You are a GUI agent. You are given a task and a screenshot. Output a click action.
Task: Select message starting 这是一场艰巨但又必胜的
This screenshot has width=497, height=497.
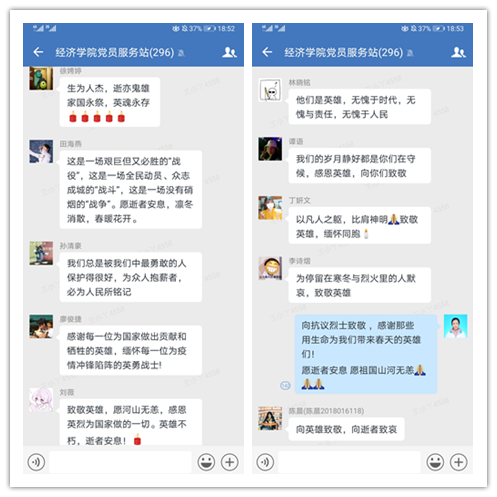coord(131,189)
